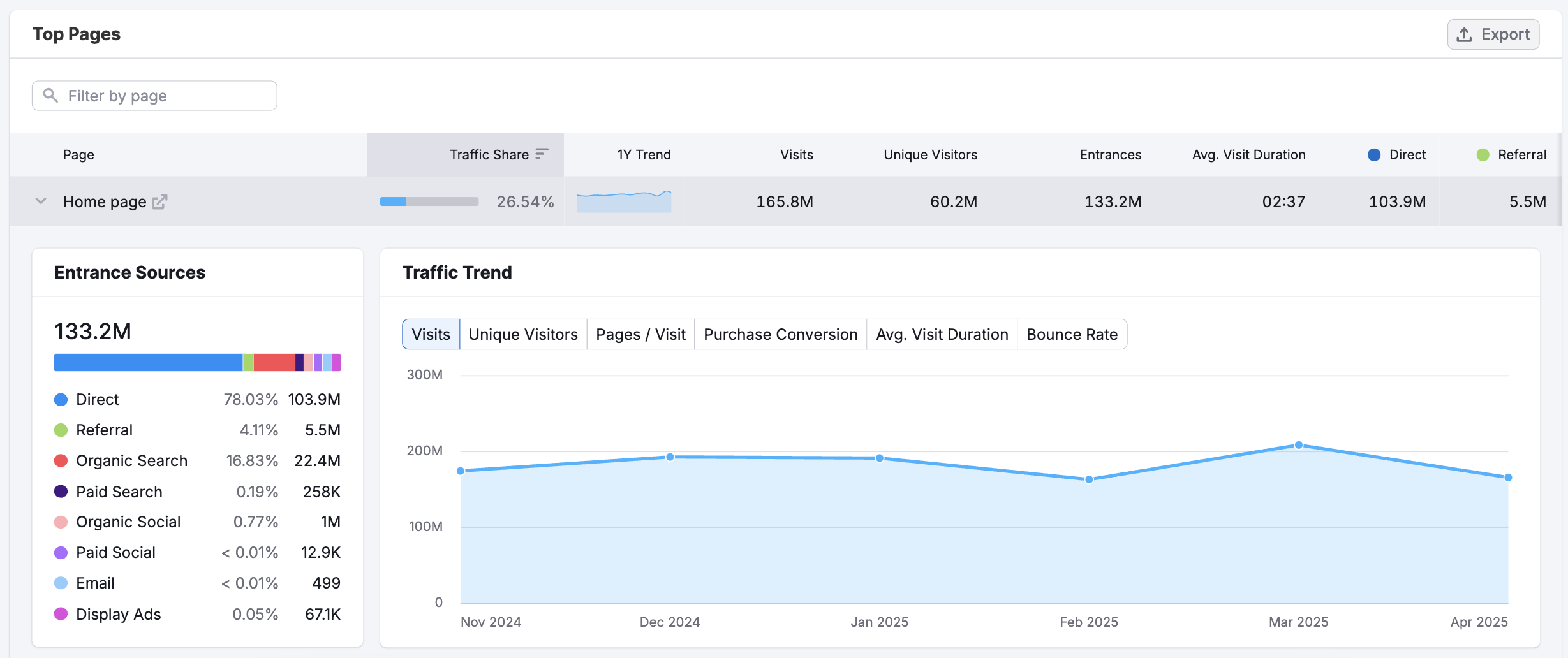1568x658 pixels.
Task: Collapse the Home page row chevron
Action: point(41,201)
